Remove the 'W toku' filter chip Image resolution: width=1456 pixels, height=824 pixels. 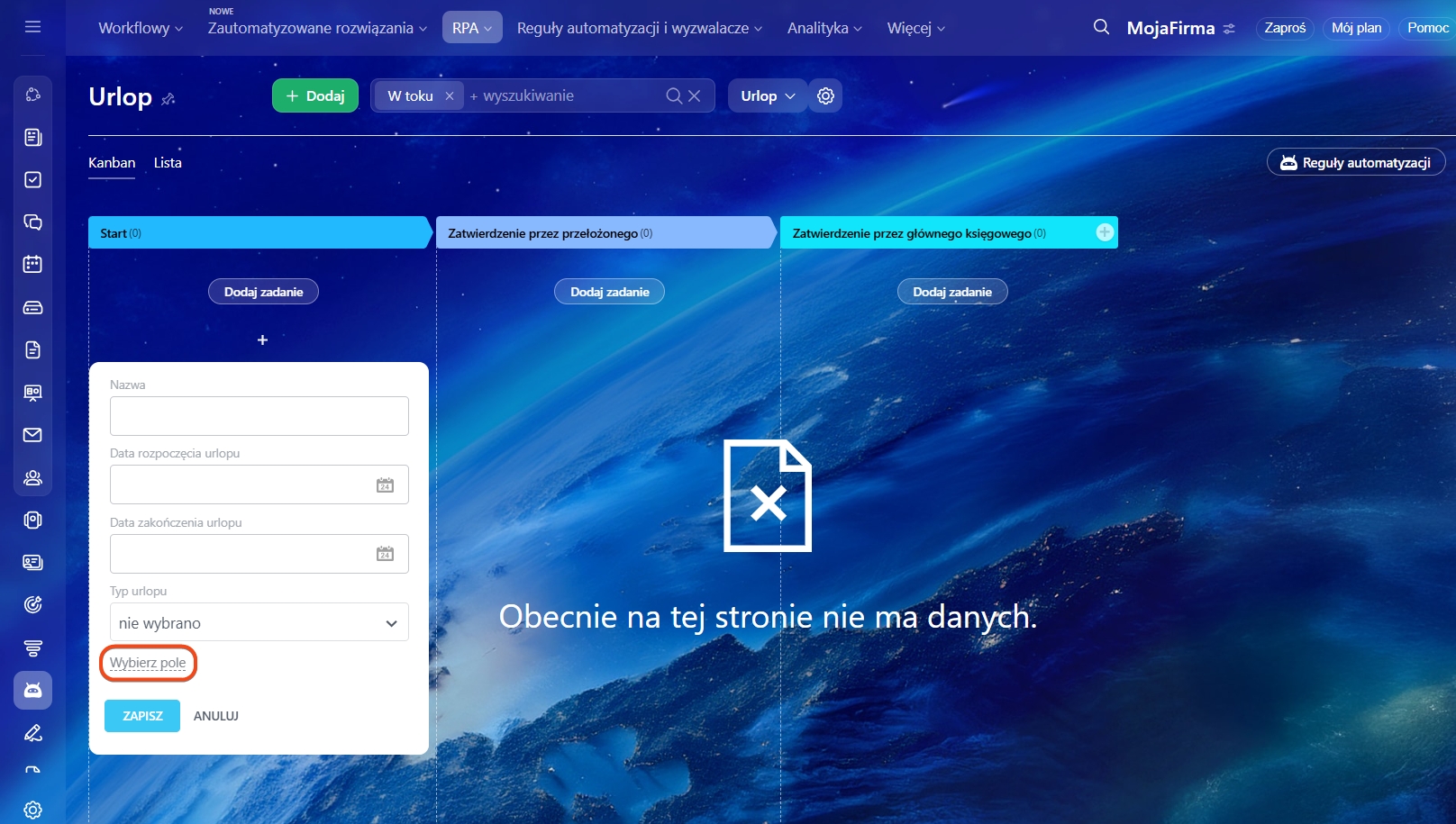450,95
